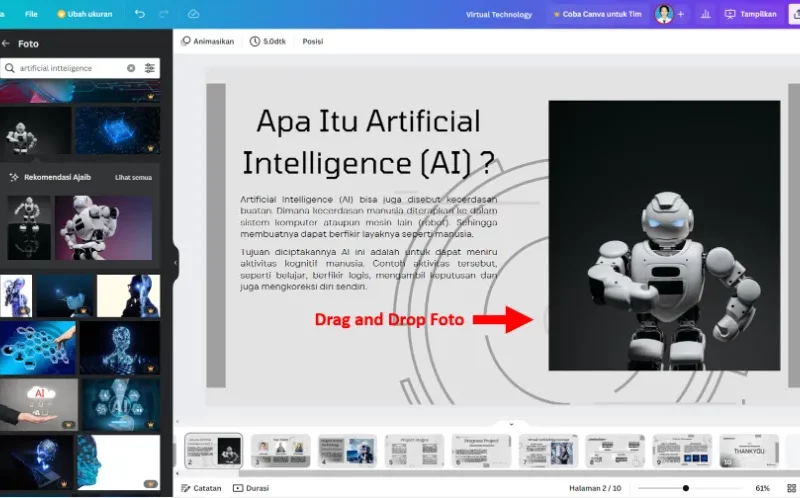Open the analytics bar chart icon
This screenshot has height=498, width=800.
point(706,14)
